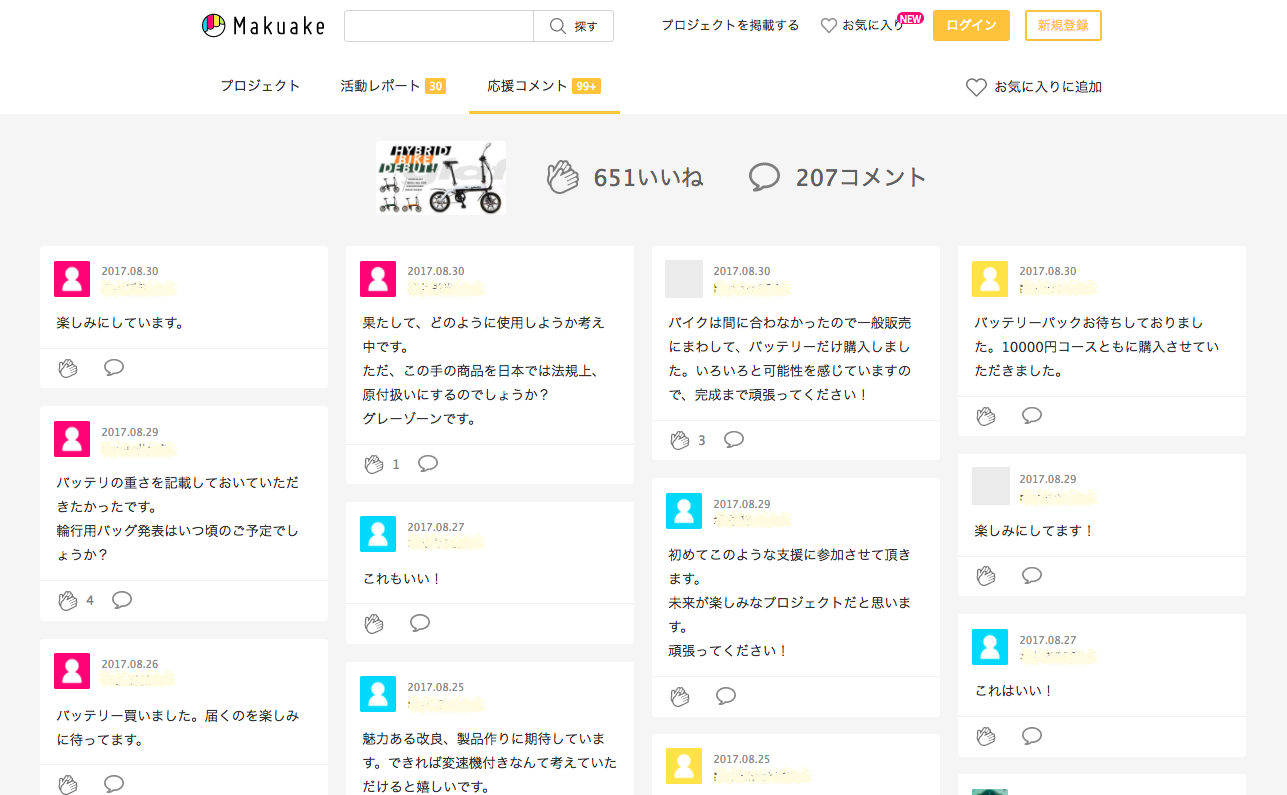Click the Makuake logo
Image resolution: width=1287 pixels, height=795 pixels.
pyautogui.click(x=263, y=26)
